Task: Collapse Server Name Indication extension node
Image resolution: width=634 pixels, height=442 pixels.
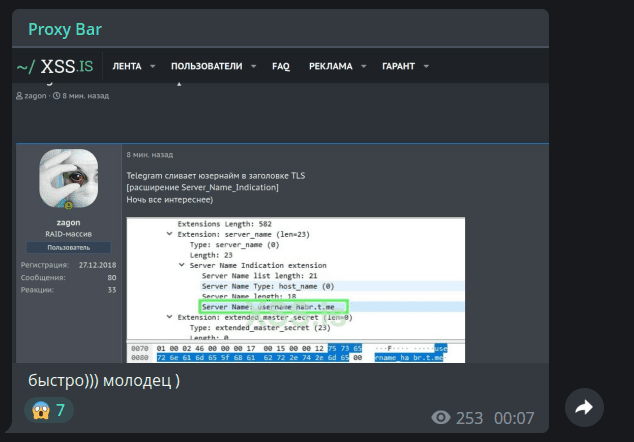Action: tap(182, 265)
